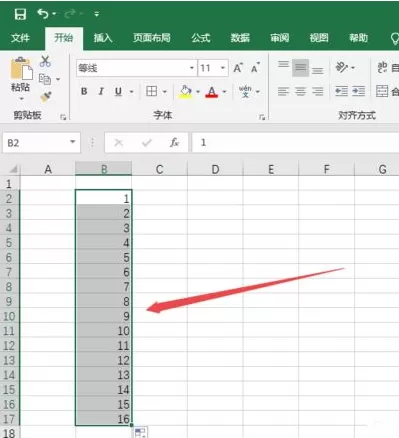Click the Copy icon
The height and width of the screenshot is (438, 399).
pos(45,79)
